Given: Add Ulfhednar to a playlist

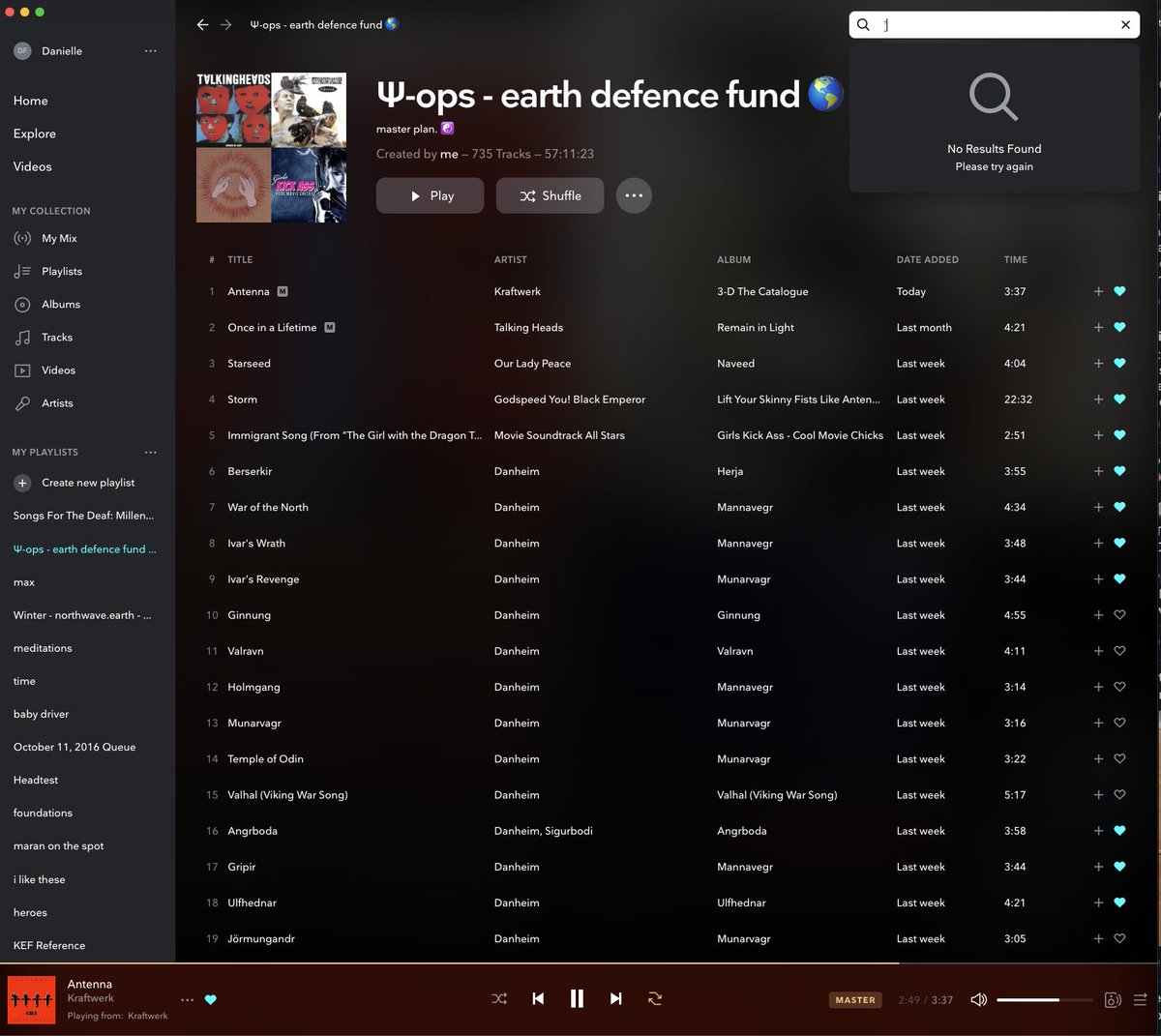Looking at the screenshot, I should click(1098, 903).
